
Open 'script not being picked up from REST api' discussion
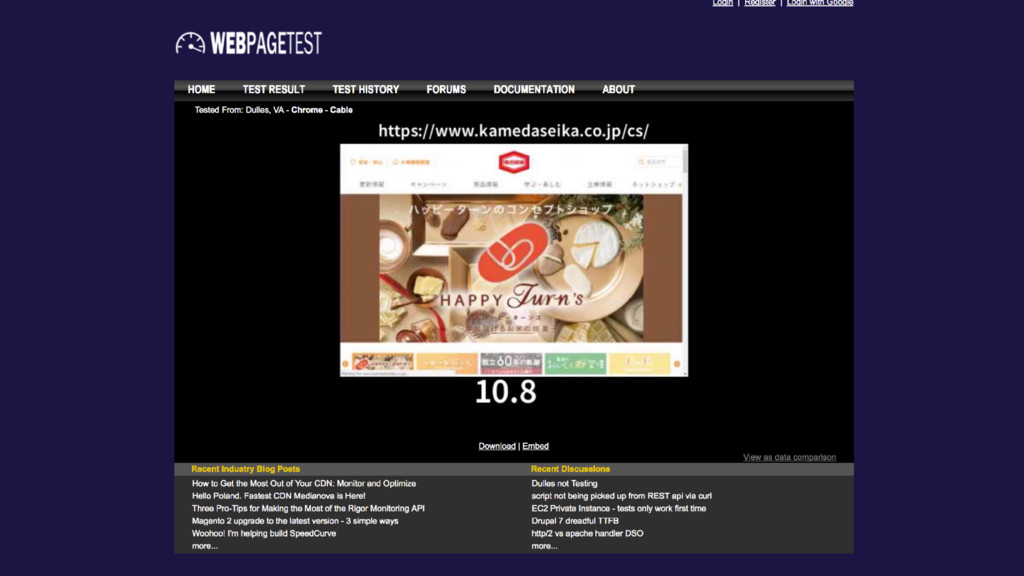click(622, 496)
